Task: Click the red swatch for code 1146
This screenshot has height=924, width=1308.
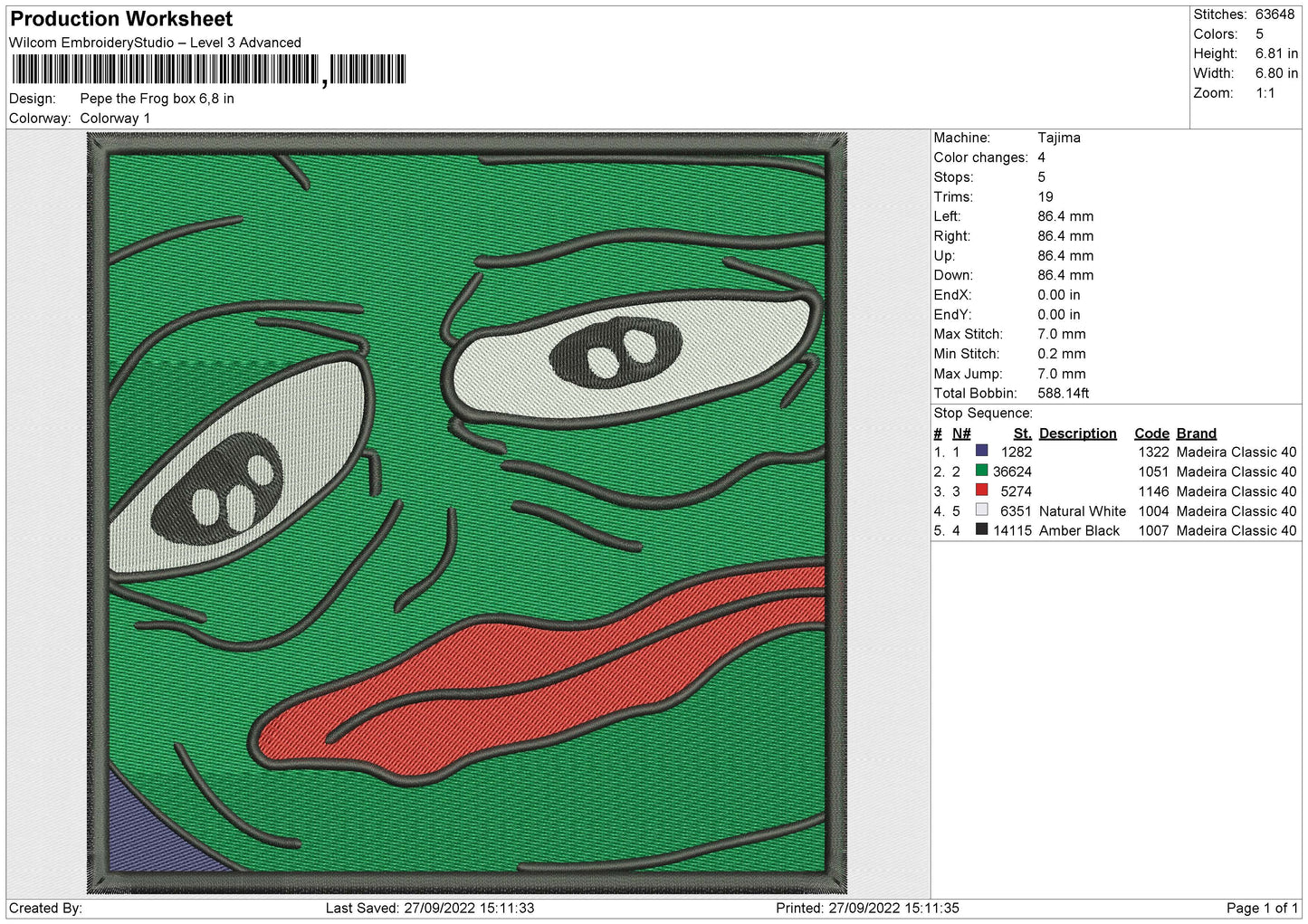Action: pyautogui.click(x=981, y=491)
